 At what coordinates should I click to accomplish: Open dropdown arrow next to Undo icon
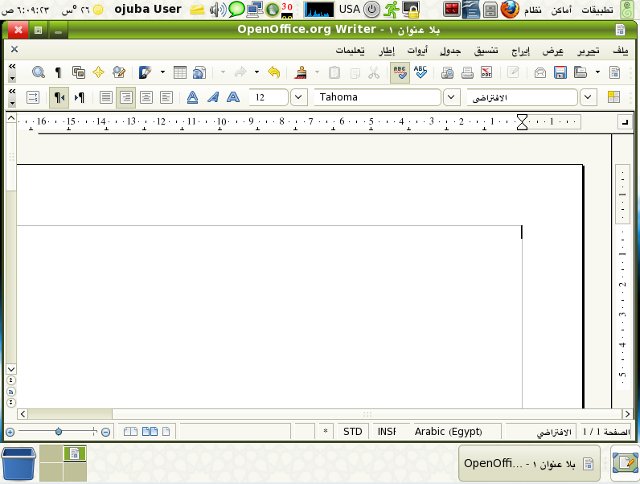tap(257, 73)
